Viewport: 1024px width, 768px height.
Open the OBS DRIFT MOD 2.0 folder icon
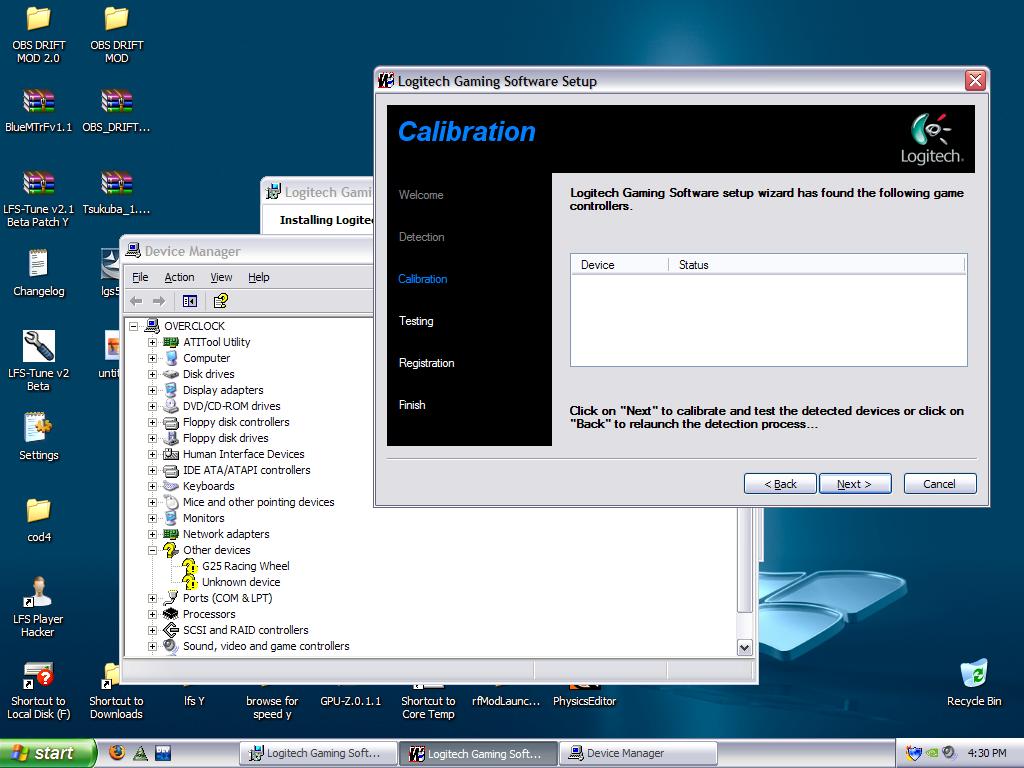pos(39,19)
